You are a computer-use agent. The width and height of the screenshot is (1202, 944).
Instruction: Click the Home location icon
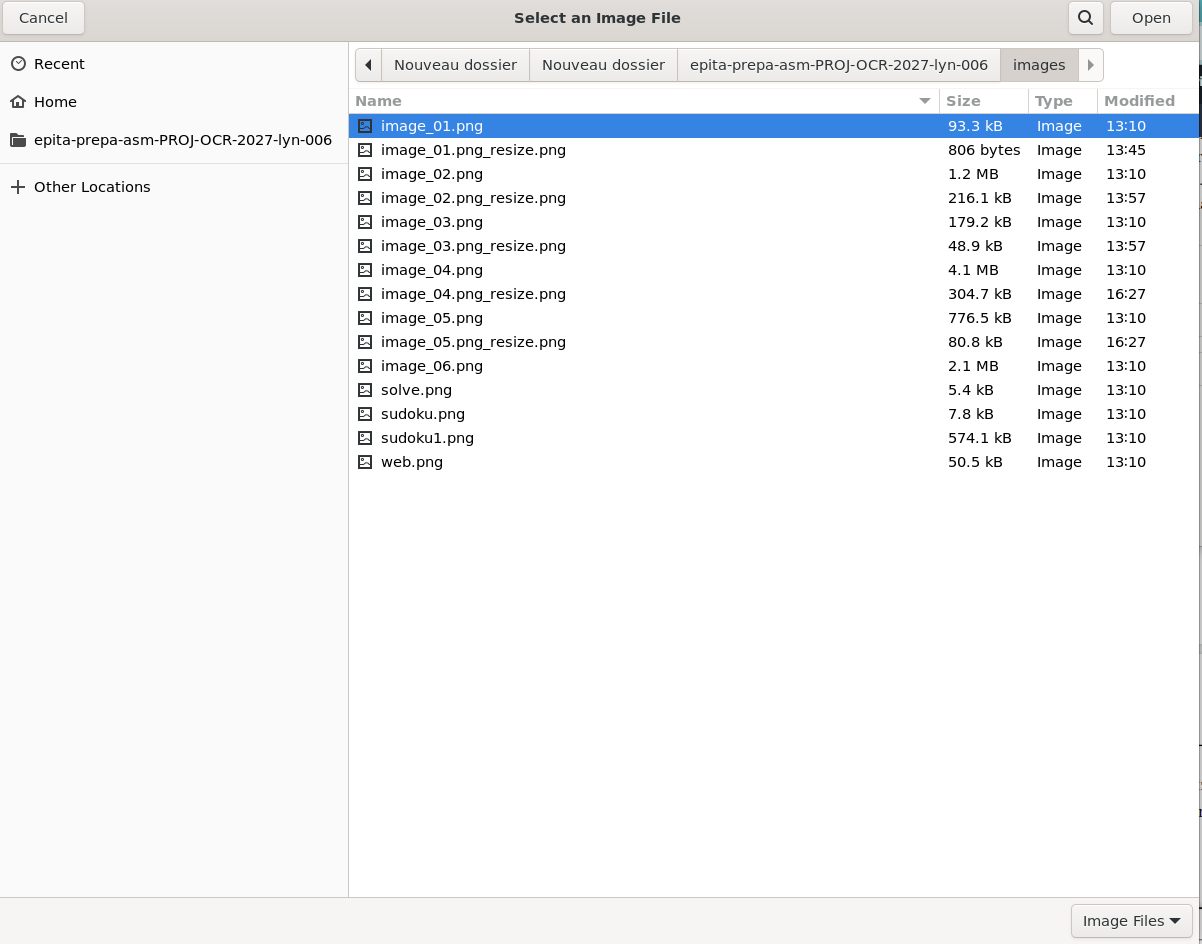click(18, 101)
